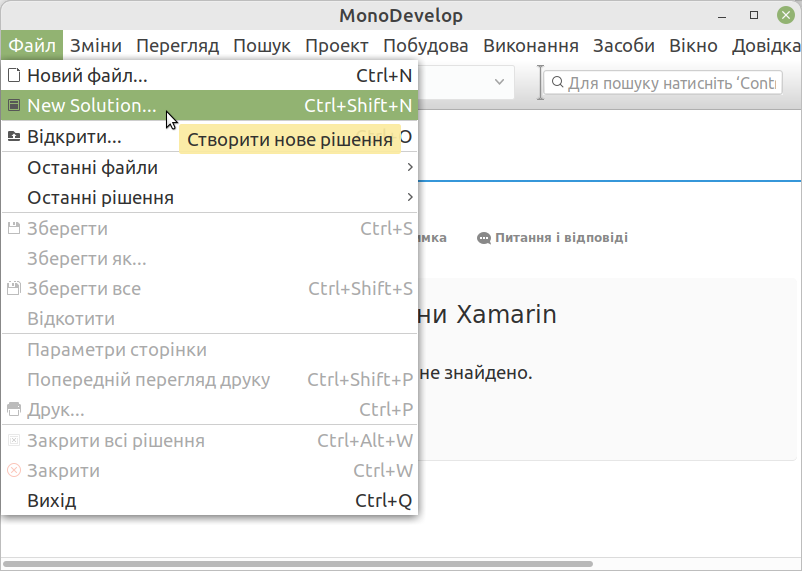Viewport: 802px width, 571px height.
Task: Open the Зміни menu
Action: click(96, 46)
